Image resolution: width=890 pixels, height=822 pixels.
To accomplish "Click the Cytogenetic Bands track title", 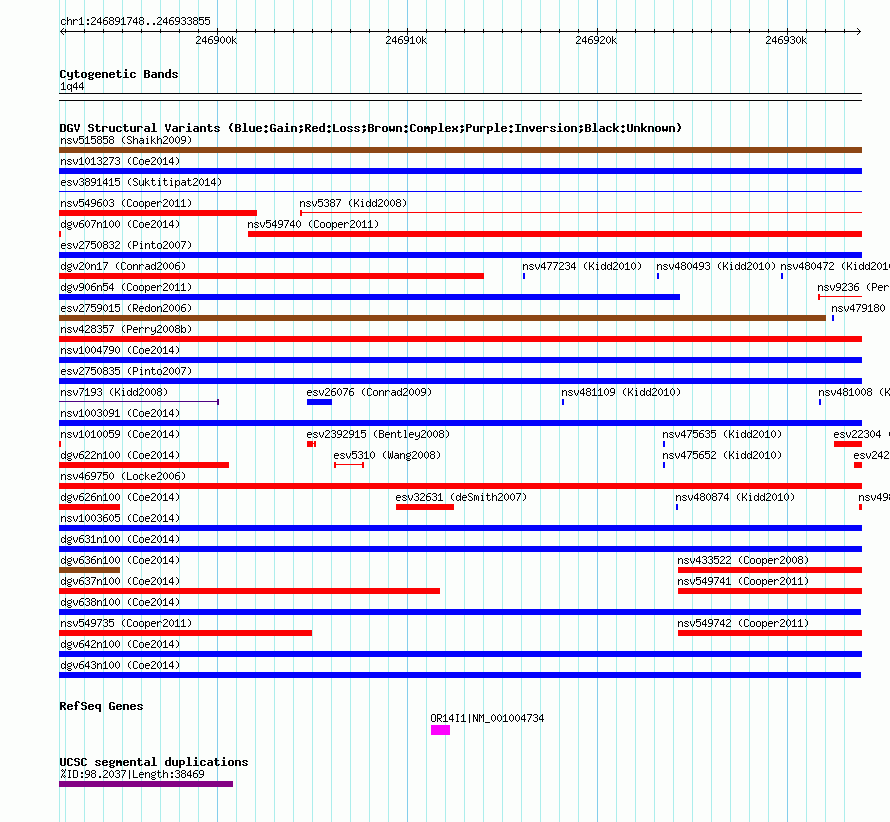I will [119, 74].
